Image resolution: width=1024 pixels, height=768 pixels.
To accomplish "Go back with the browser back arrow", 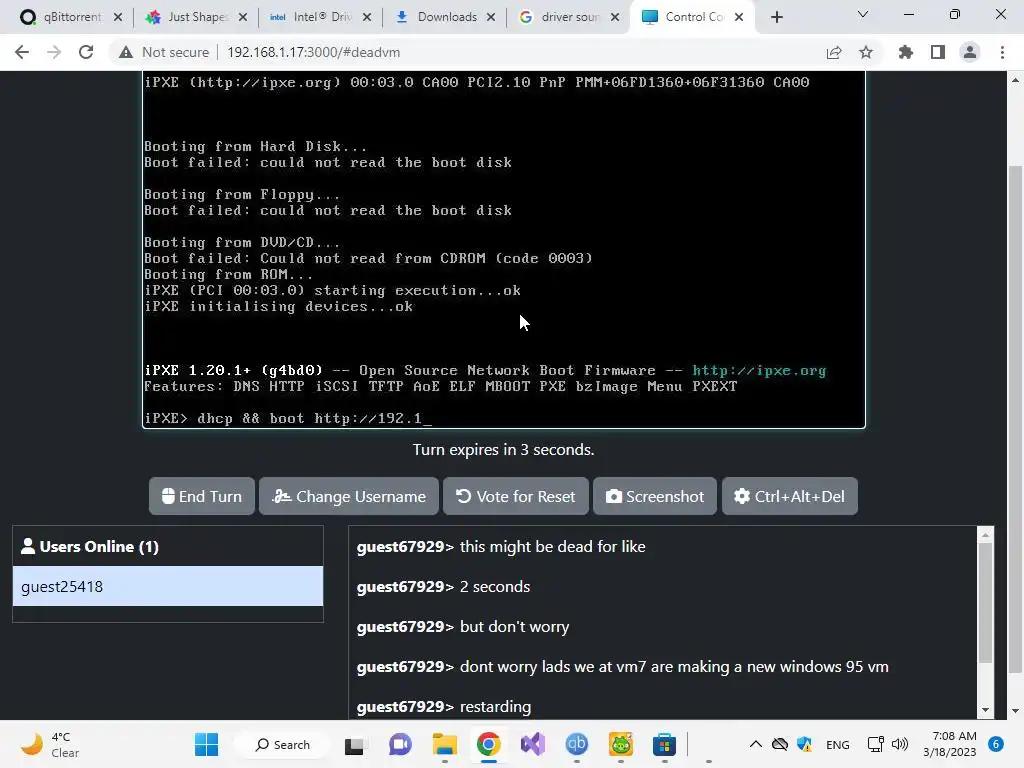I will point(22,52).
